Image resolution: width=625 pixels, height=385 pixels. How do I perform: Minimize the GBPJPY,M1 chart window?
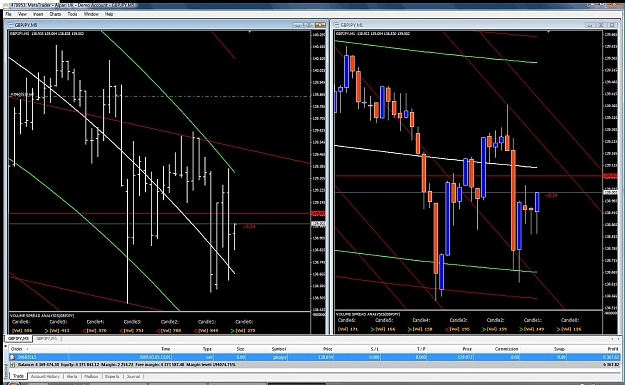[590, 25]
